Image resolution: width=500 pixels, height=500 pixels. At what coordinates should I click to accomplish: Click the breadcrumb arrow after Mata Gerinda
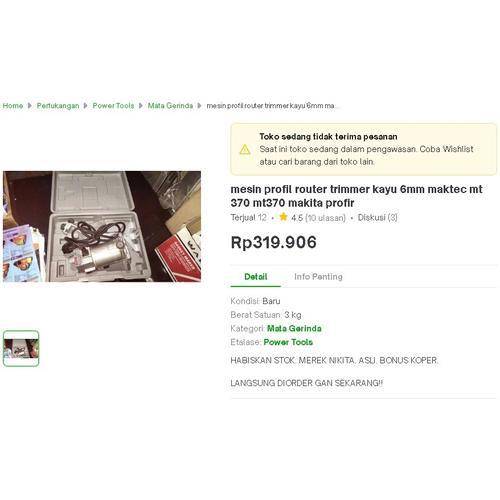click(199, 106)
